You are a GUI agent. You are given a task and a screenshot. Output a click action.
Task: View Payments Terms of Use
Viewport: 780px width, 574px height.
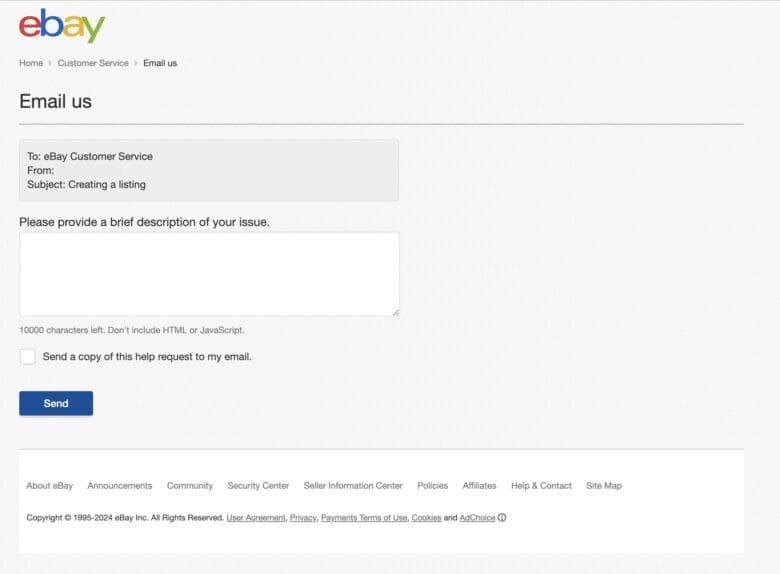364,518
